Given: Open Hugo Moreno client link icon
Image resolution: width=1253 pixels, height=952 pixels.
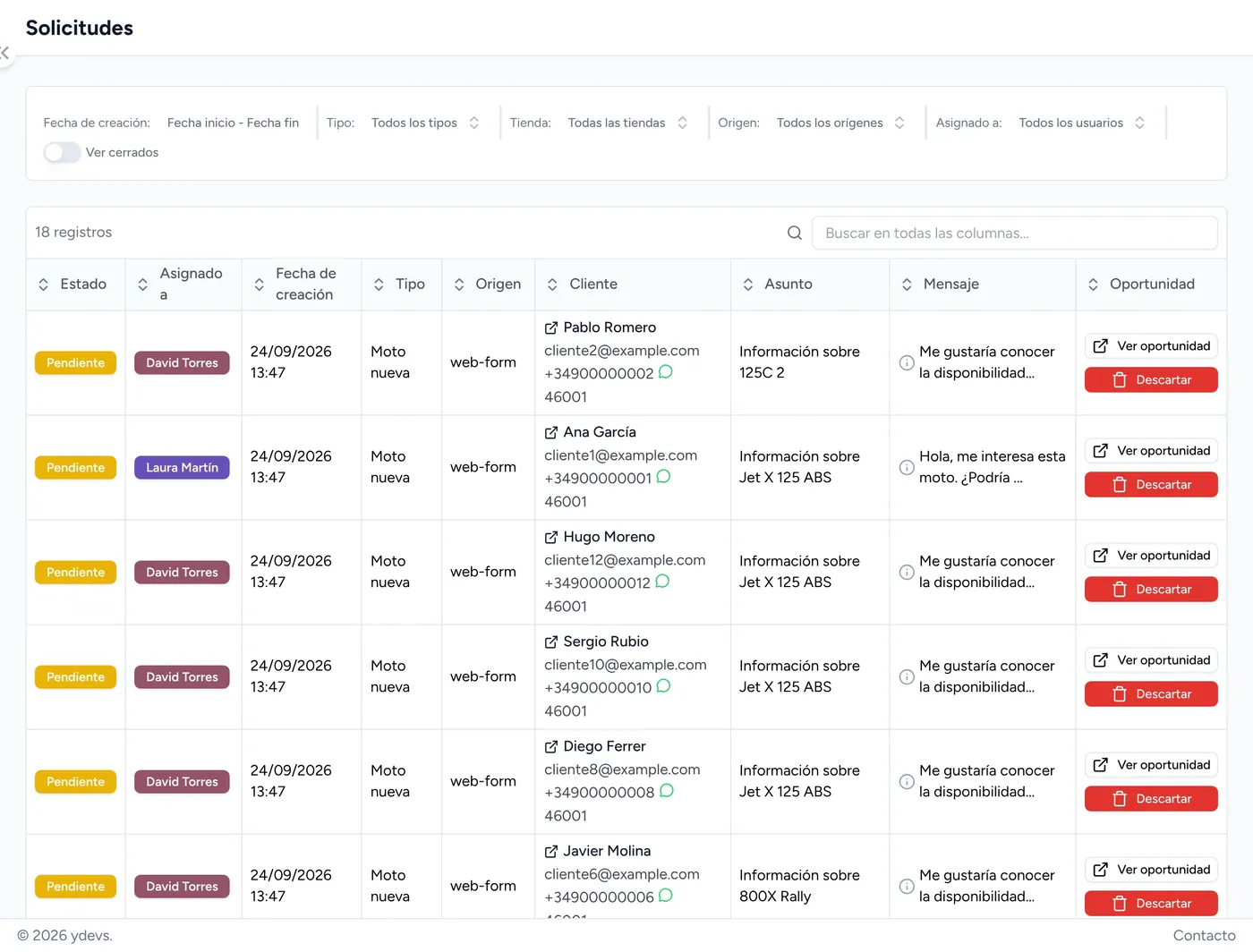Looking at the screenshot, I should [x=551, y=538].
